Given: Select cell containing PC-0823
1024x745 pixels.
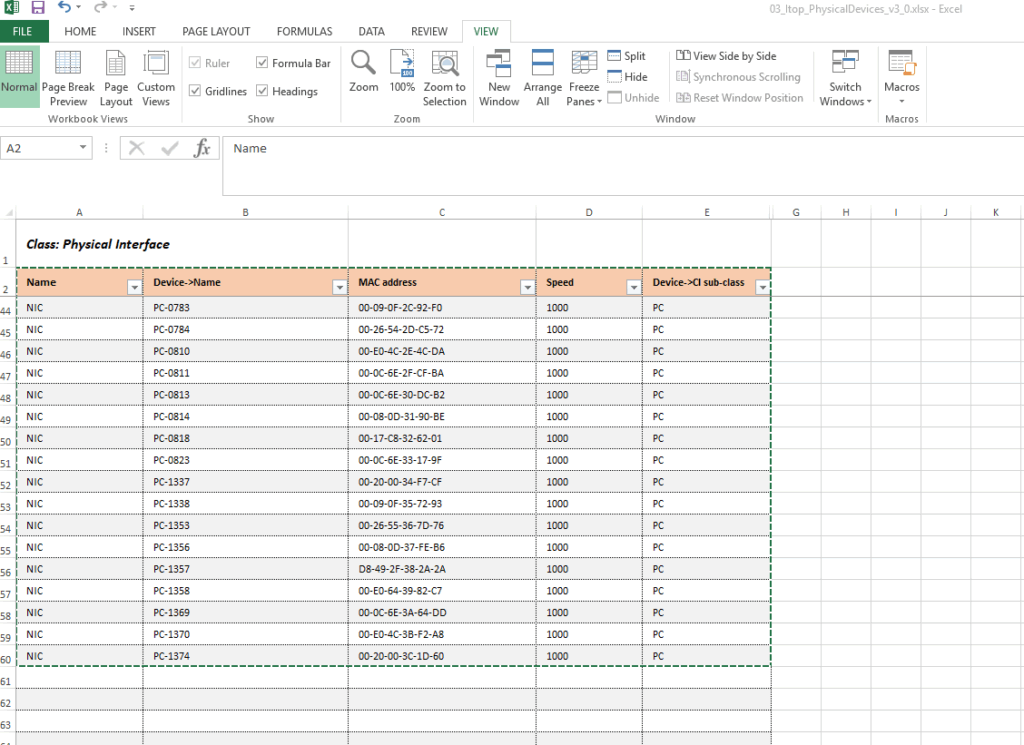Looking at the screenshot, I should (x=245, y=460).
